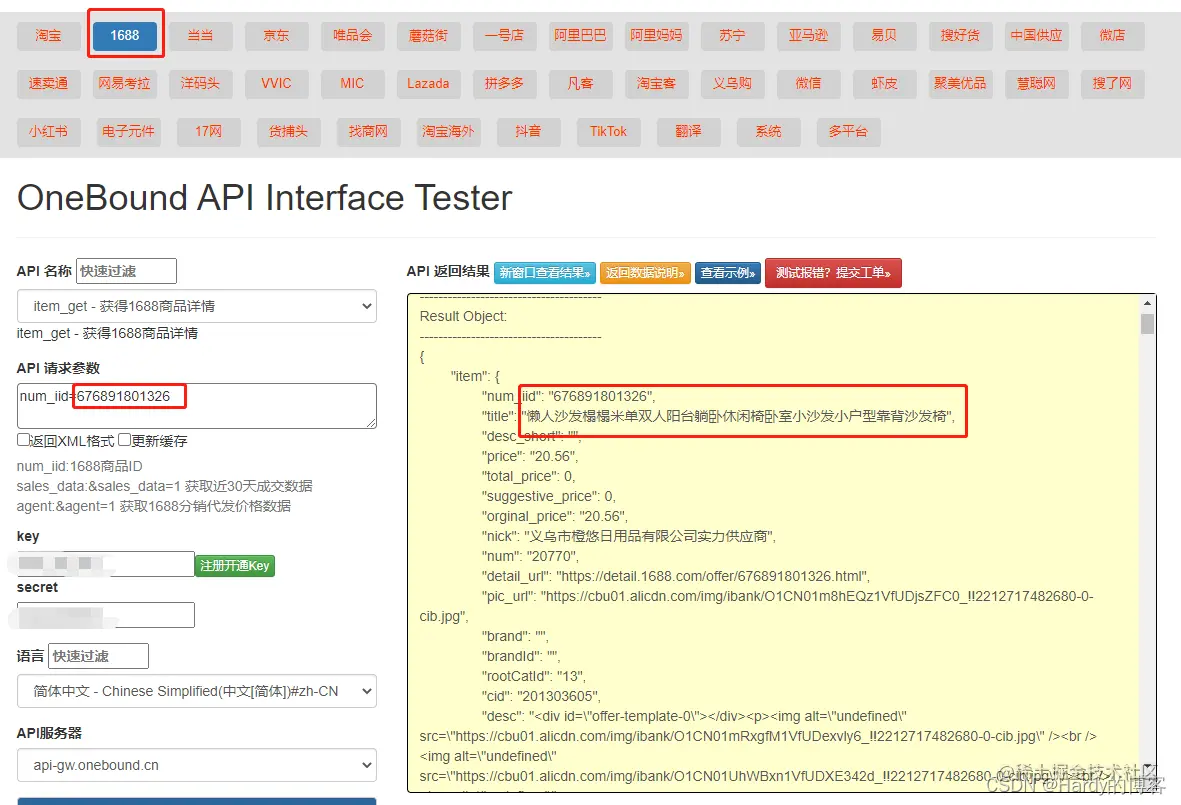Tick the 更新缓存 checkbox
The height and width of the screenshot is (805, 1181).
click(124, 440)
